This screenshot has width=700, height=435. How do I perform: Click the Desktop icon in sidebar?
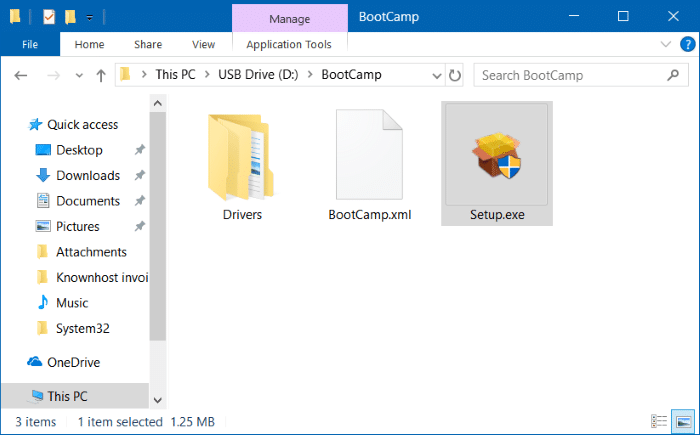pyautogui.click(x=43, y=150)
